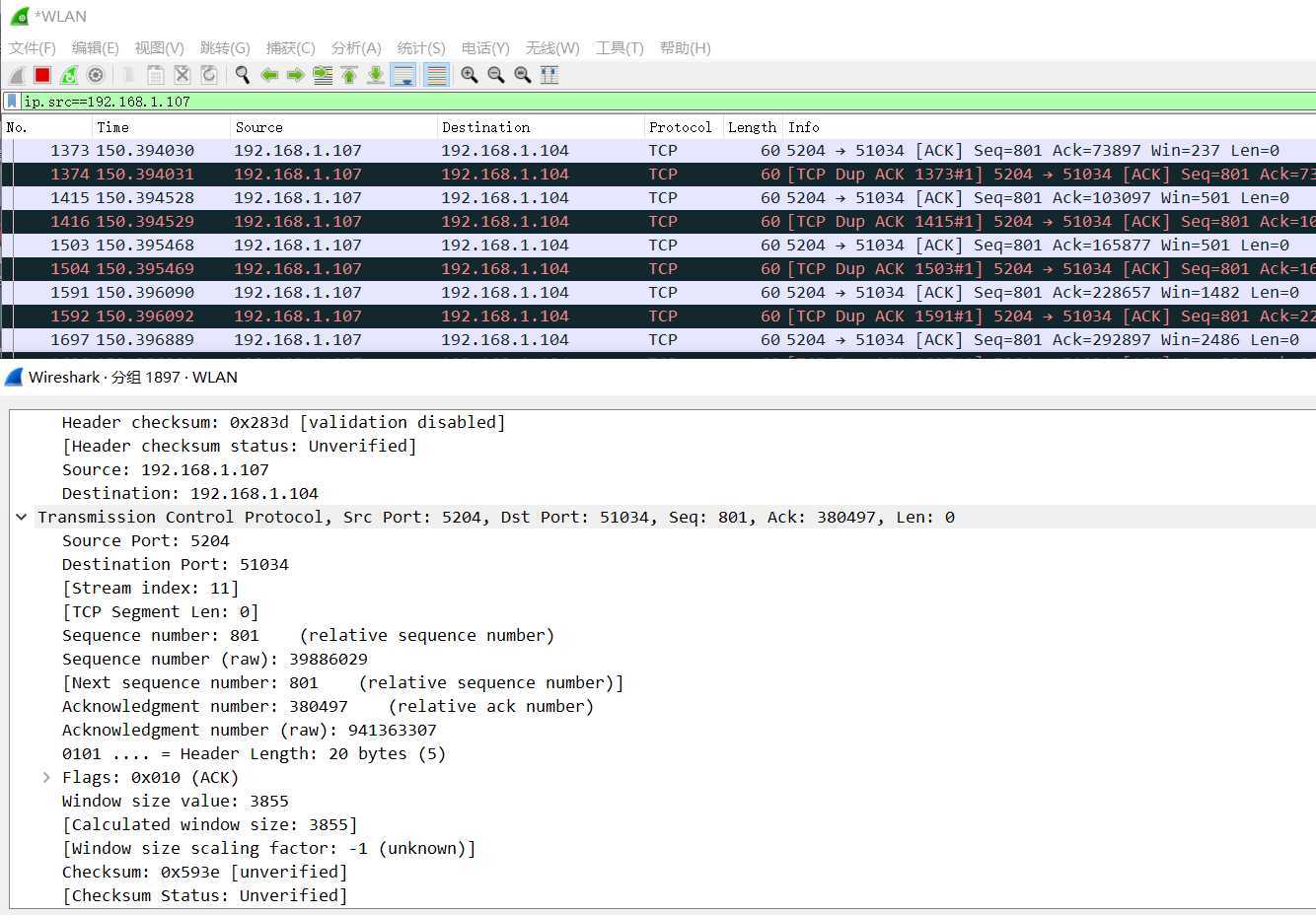1316x915 pixels.
Task: Sort by the Destination column header
Action: click(541, 127)
